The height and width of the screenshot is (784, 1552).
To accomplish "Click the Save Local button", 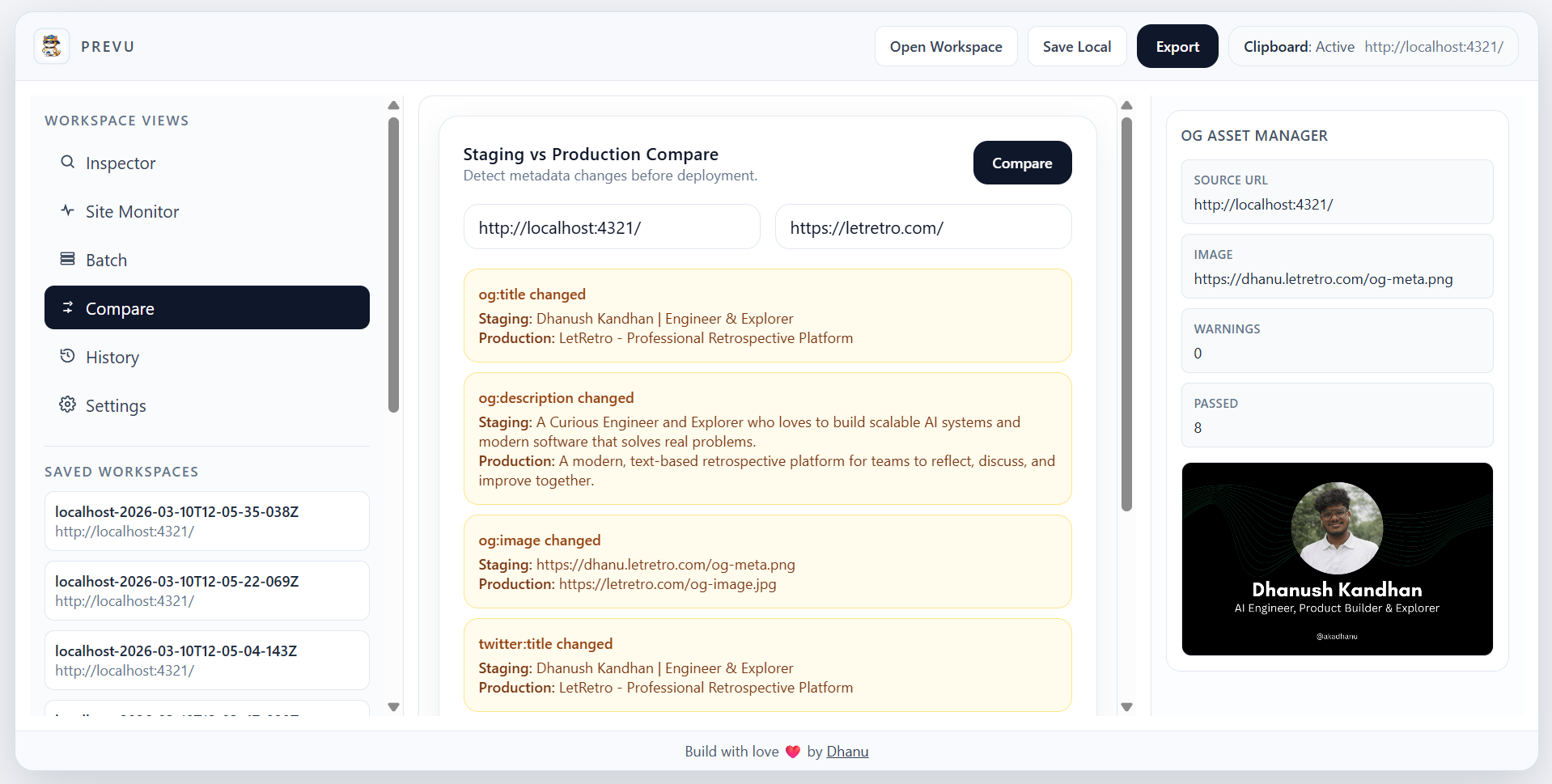I will click(1077, 46).
